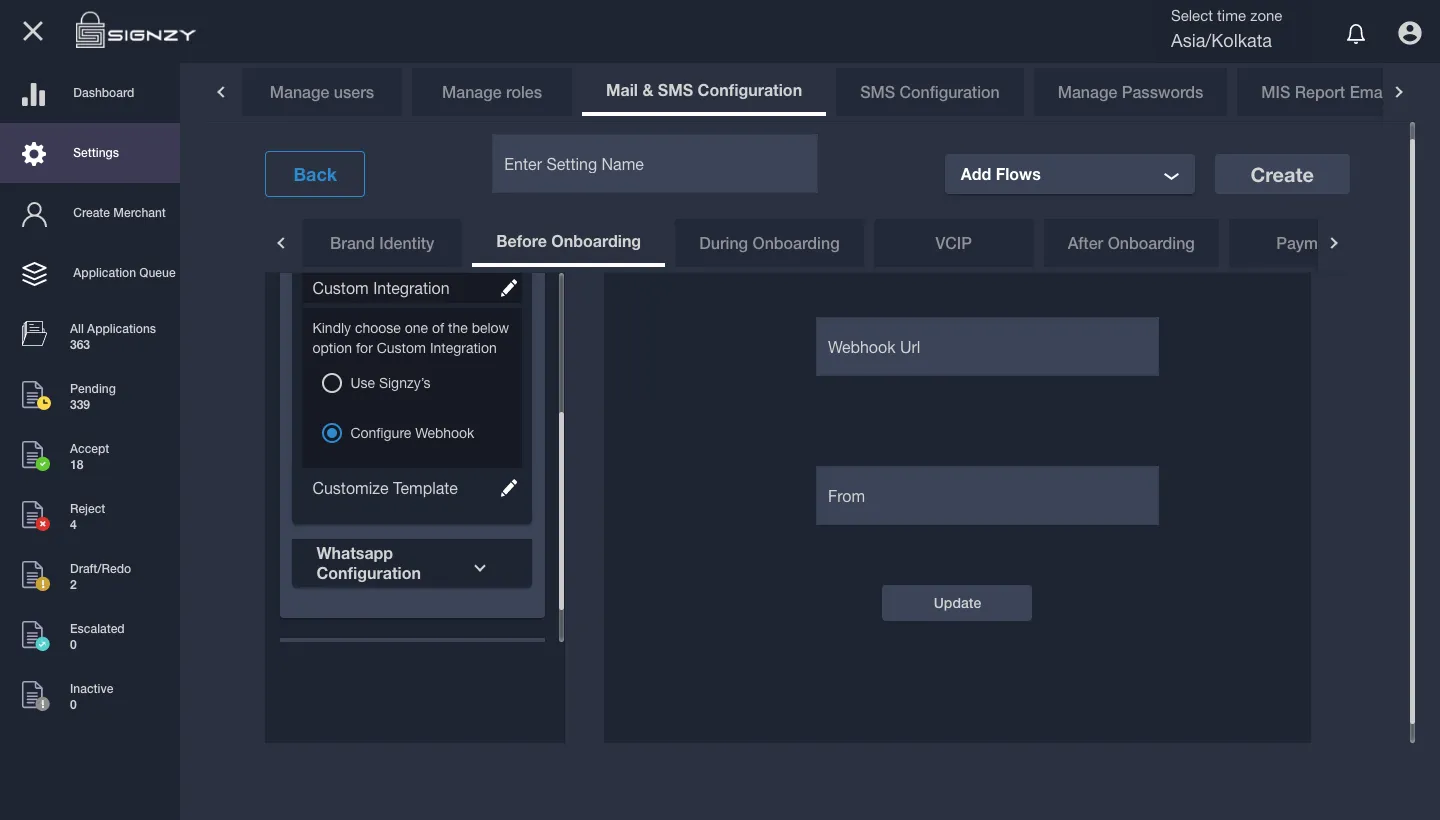Switch to the Manage users tab
1440x820 pixels.
click(322, 92)
